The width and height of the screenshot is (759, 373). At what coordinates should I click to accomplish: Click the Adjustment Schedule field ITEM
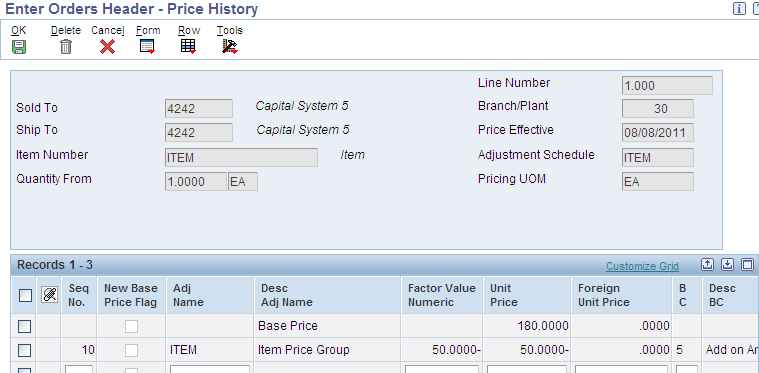657,158
